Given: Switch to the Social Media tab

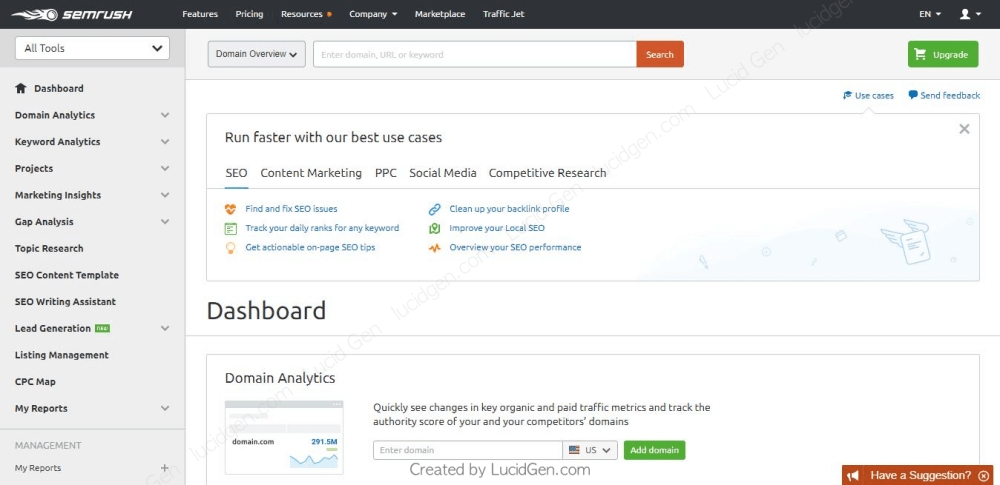Looking at the screenshot, I should tap(443, 173).
